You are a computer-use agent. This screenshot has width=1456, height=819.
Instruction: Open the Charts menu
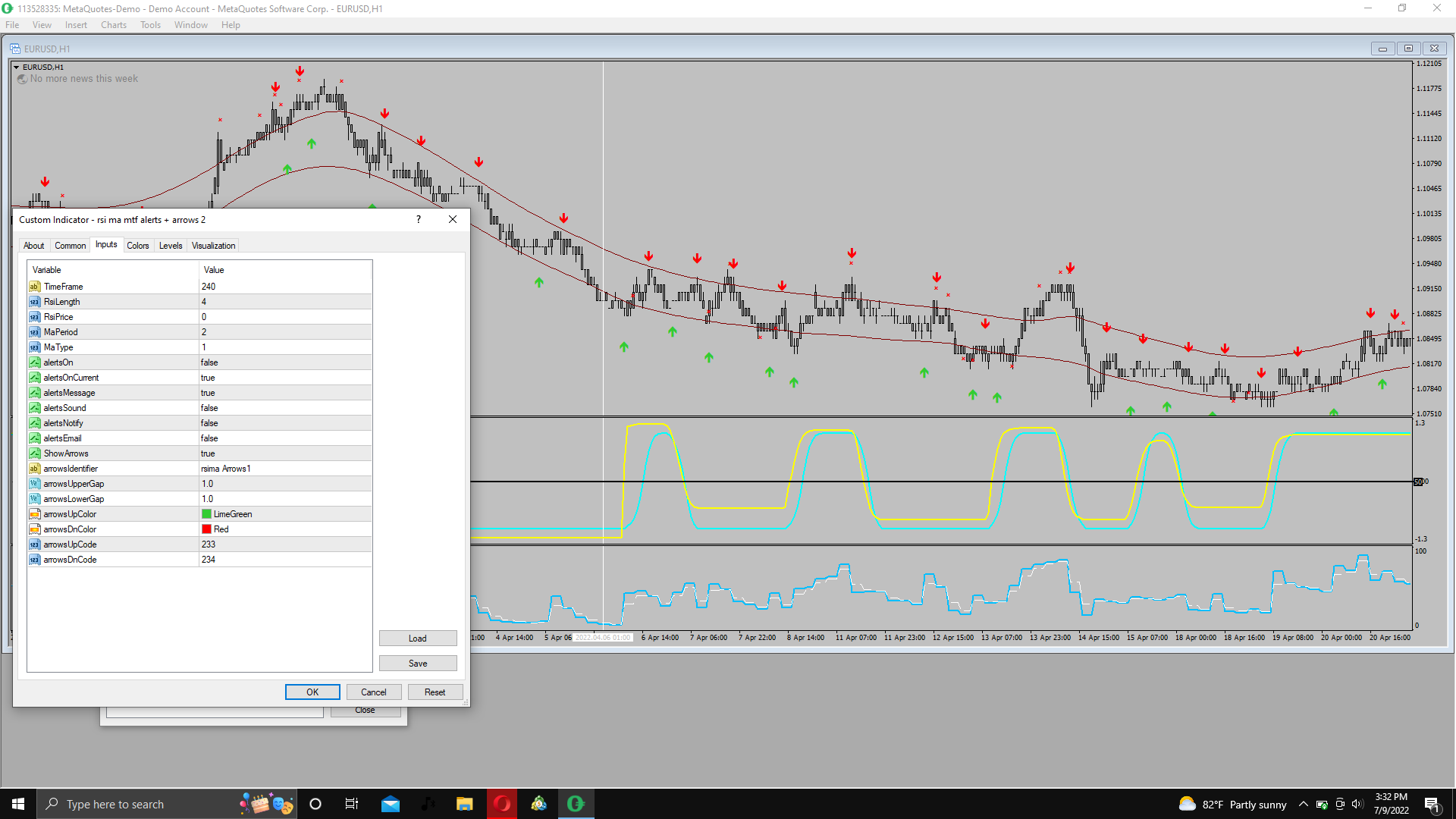point(114,25)
